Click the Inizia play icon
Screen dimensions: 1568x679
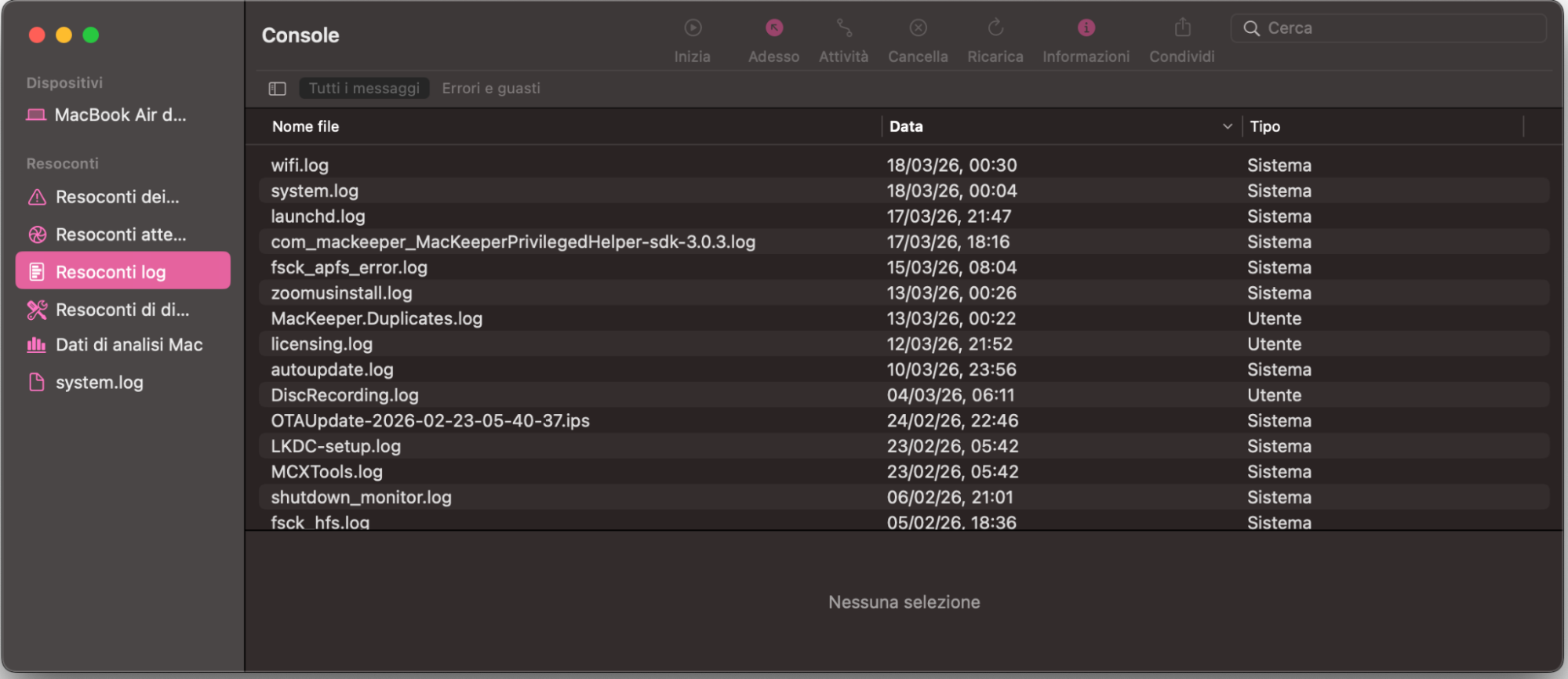tap(693, 28)
